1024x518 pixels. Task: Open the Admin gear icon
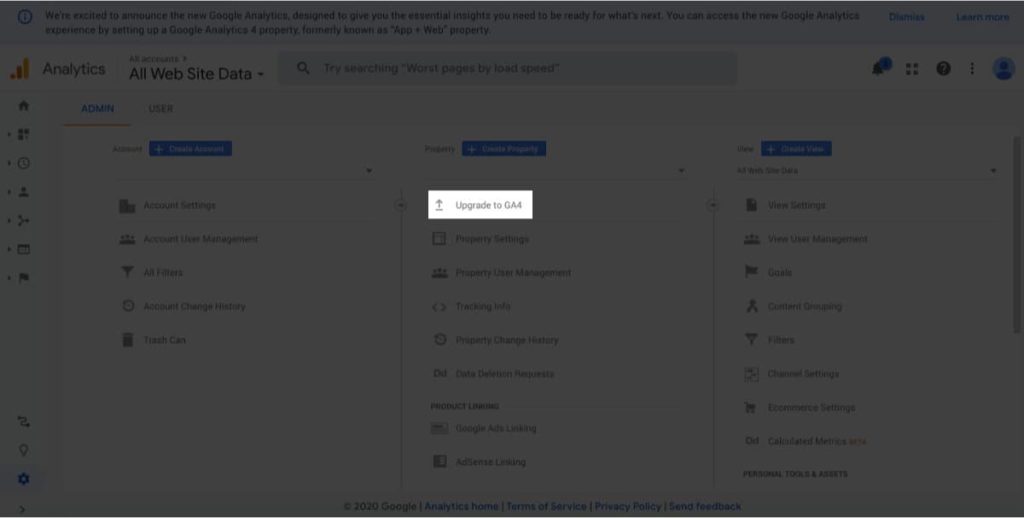(x=24, y=479)
